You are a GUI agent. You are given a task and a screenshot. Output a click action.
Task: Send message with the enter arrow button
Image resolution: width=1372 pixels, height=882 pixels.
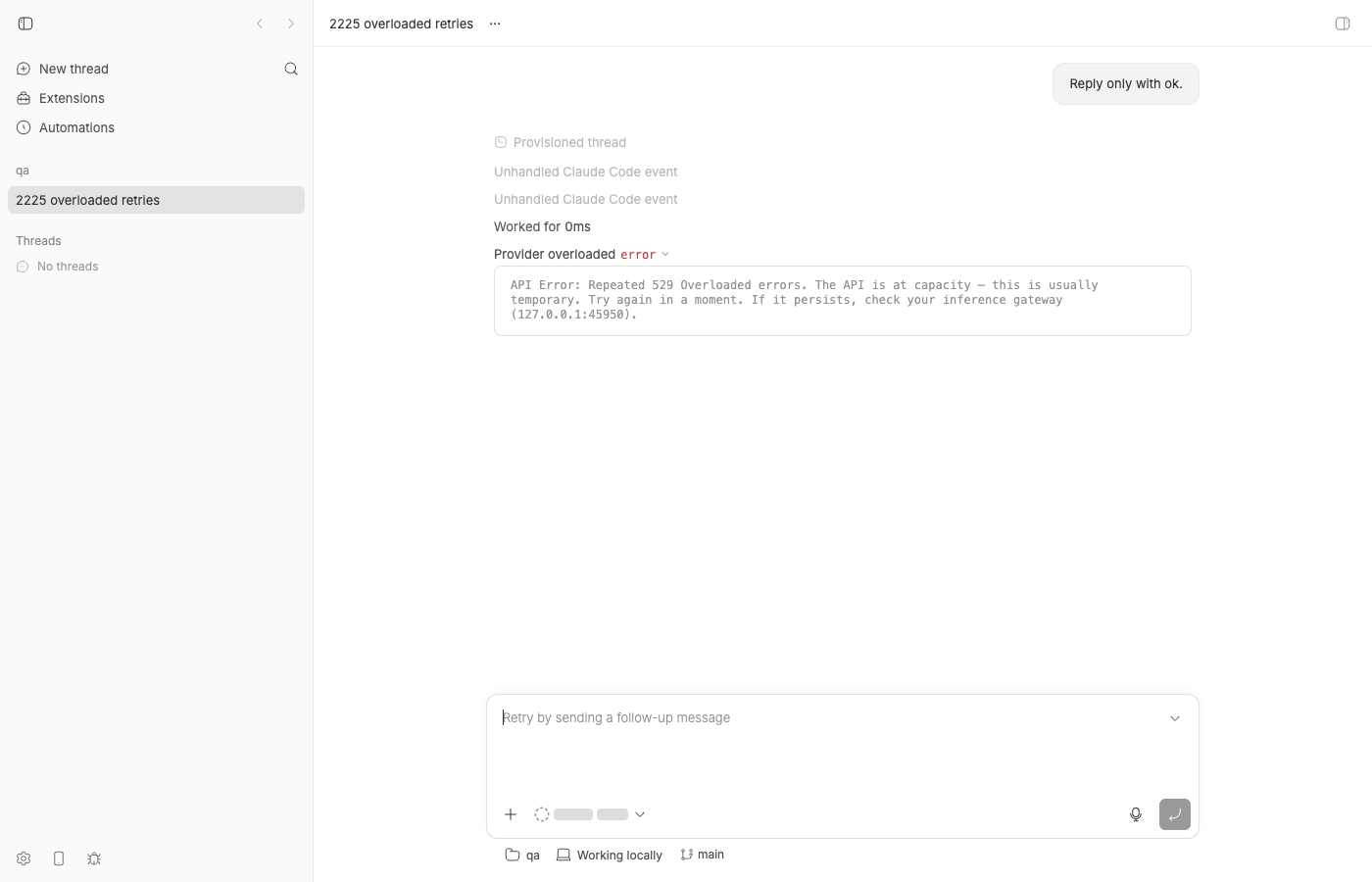coord(1175,814)
